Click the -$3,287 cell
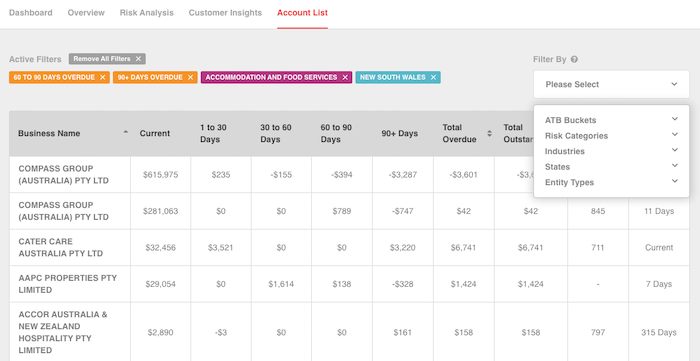The width and height of the screenshot is (700, 361). (403, 175)
